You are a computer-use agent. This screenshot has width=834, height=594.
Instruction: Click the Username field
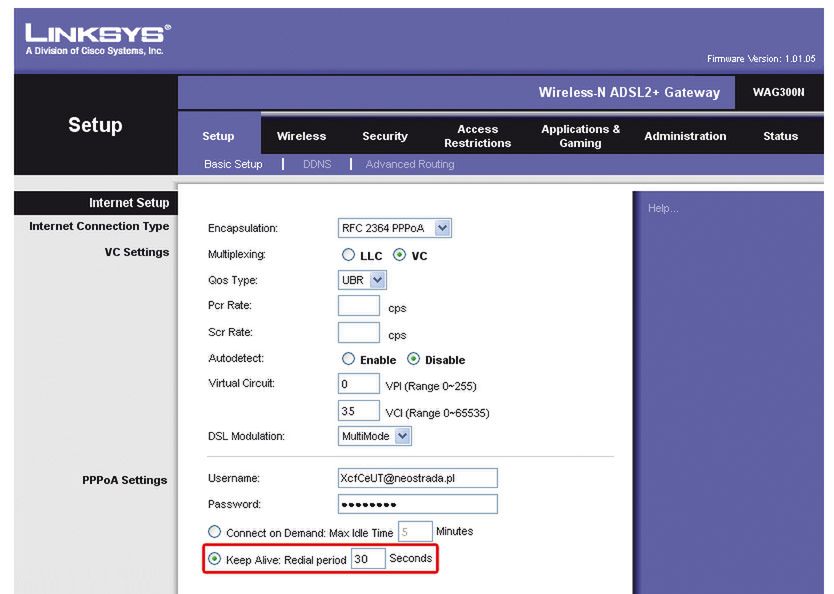tap(418, 478)
